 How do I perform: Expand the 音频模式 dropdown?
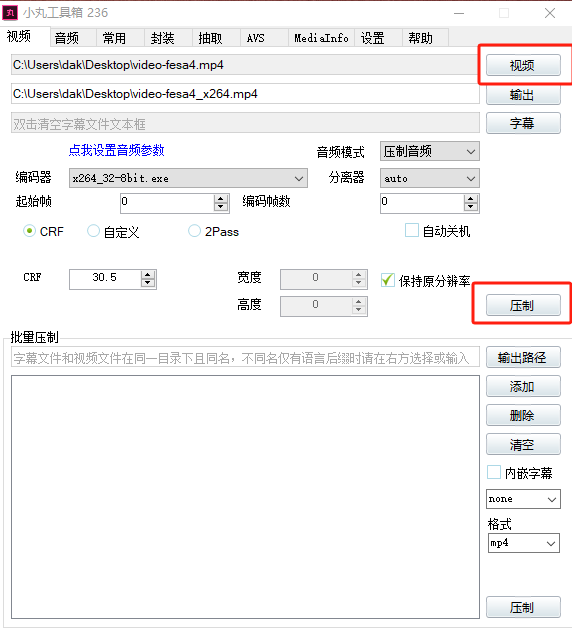tap(430, 152)
